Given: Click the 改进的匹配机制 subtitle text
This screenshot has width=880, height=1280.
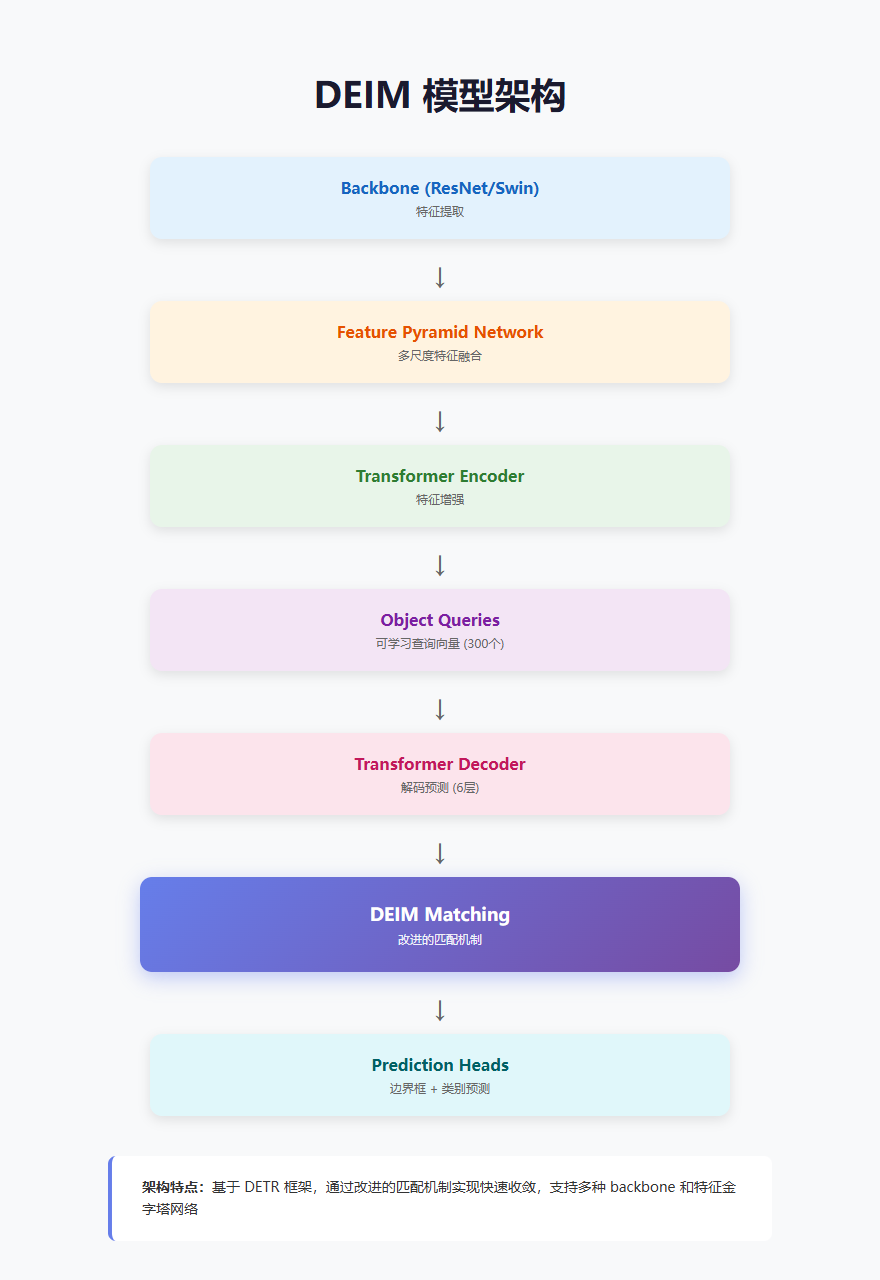Looking at the screenshot, I should click(440, 940).
